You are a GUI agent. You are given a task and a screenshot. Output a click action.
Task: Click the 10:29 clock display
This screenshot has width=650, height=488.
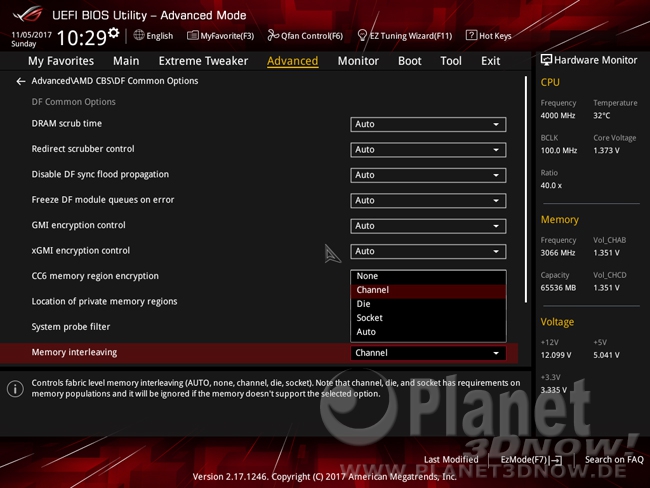pos(82,38)
